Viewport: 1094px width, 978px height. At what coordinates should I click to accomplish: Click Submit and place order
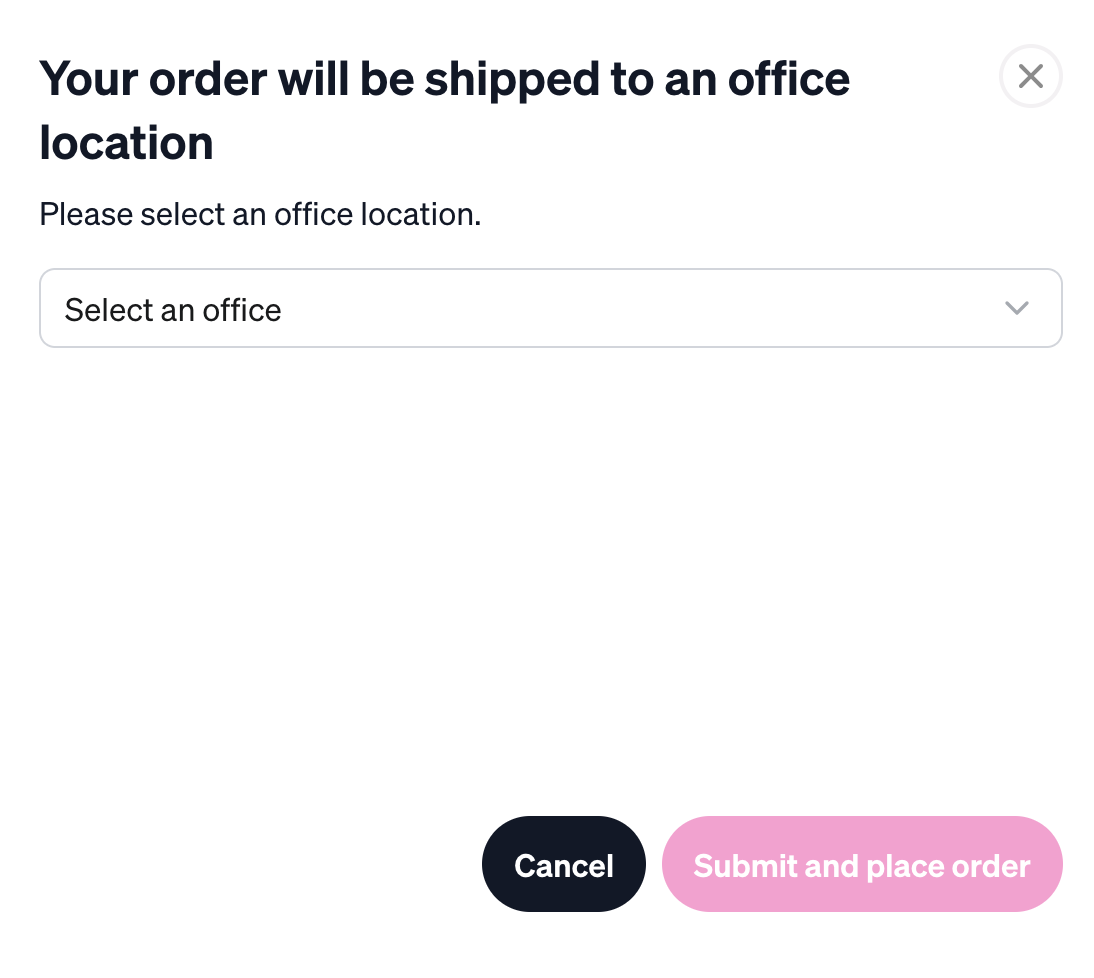coord(862,864)
